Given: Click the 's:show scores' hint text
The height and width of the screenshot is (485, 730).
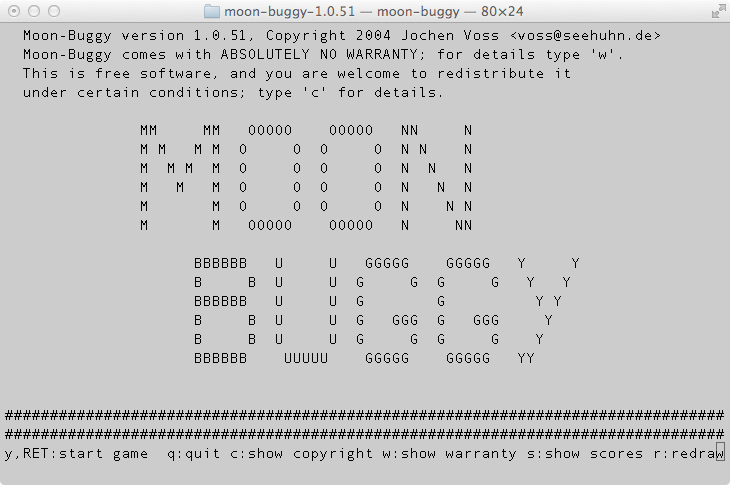Looking at the screenshot, I should [585, 453].
